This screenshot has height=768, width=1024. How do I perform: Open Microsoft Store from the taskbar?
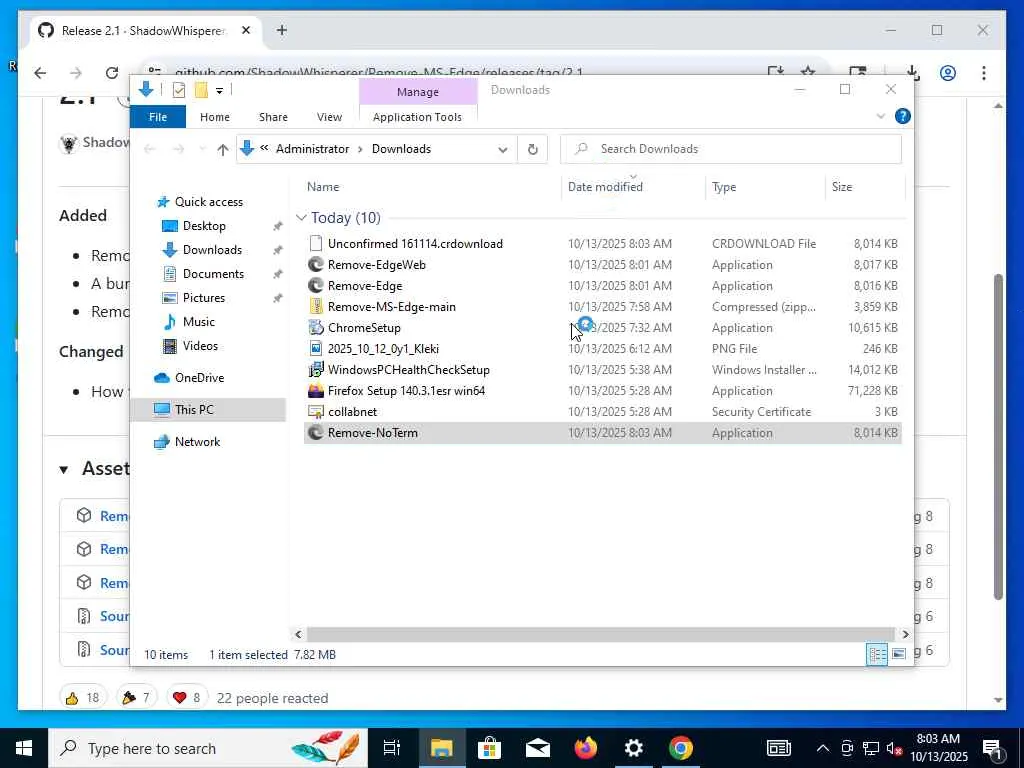pyautogui.click(x=489, y=748)
